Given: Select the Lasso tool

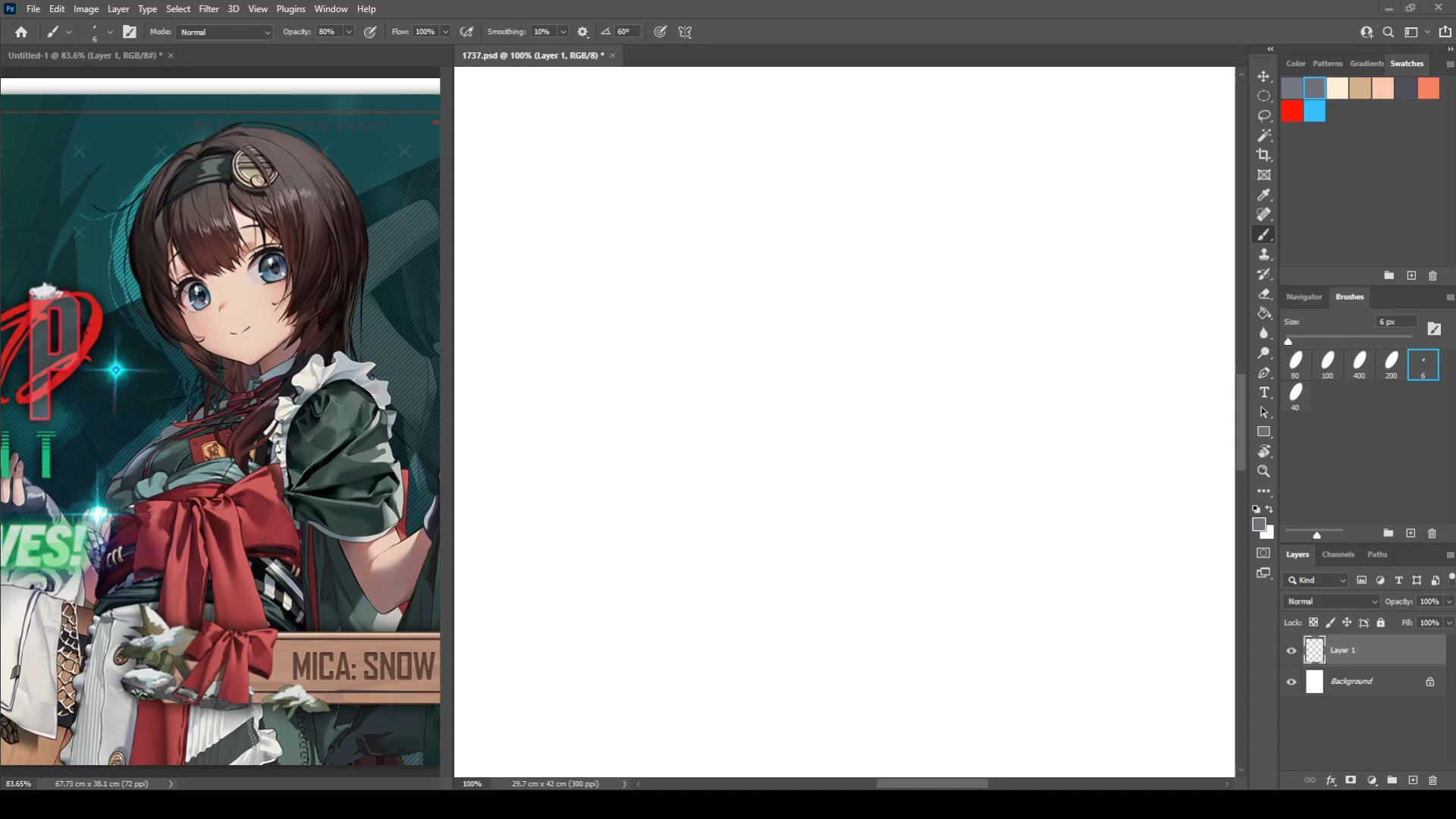Looking at the screenshot, I should [x=1263, y=116].
